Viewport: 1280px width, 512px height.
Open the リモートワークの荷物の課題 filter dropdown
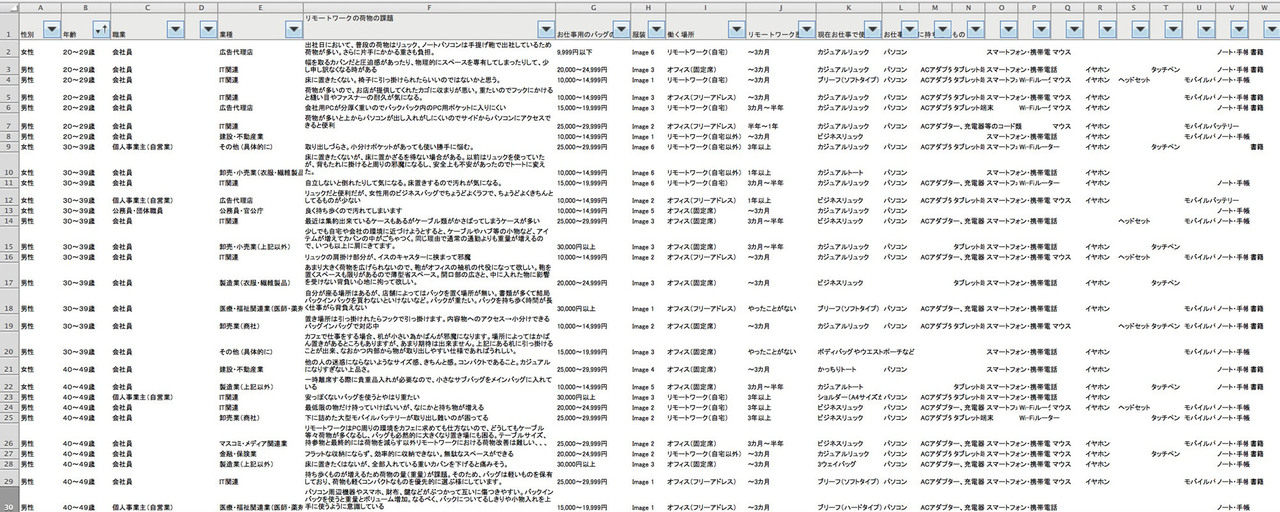pyautogui.click(x=546, y=30)
